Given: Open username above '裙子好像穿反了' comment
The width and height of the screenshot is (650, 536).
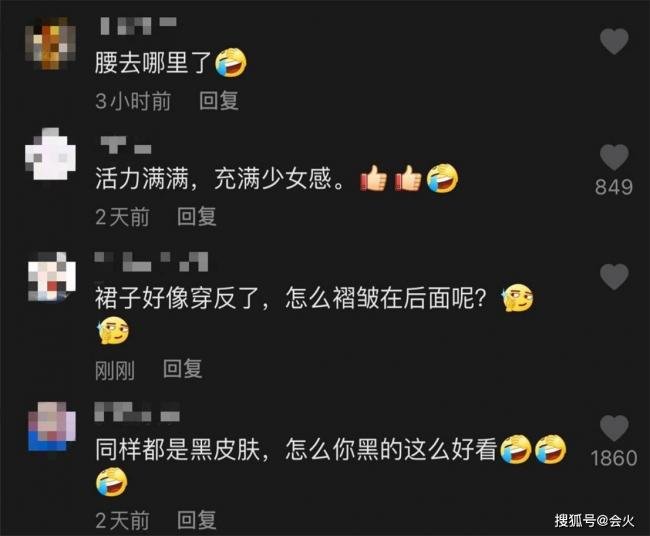Looking at the screenshot, I should click(x=151, y=262).
